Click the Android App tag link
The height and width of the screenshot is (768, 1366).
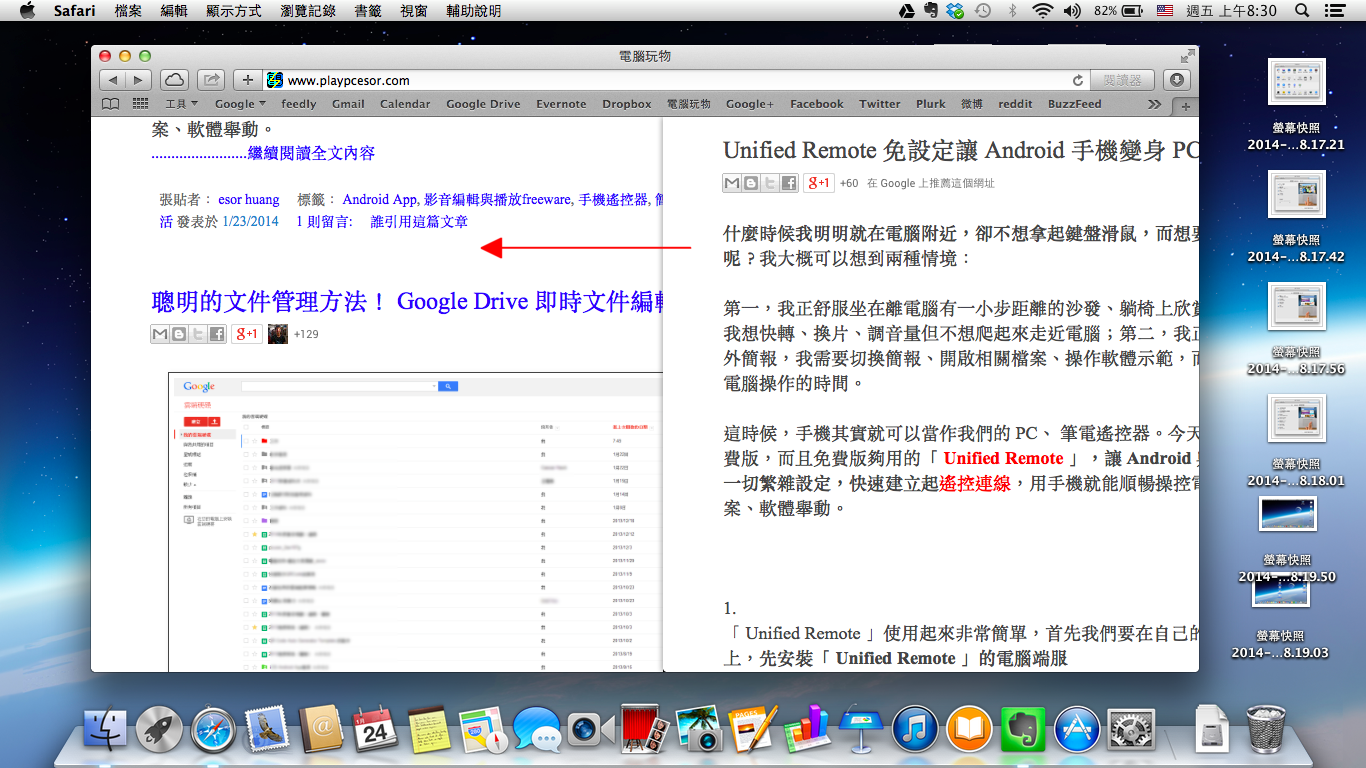[x=380, y=199]
